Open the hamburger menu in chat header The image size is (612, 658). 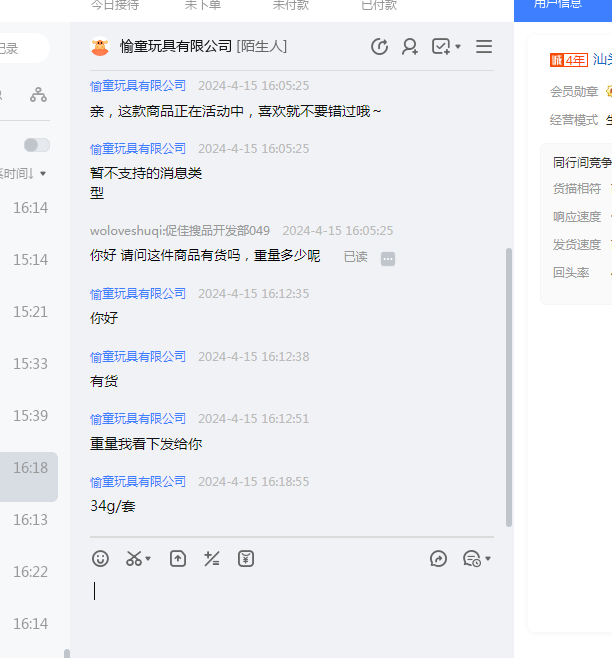pos(484,47)
